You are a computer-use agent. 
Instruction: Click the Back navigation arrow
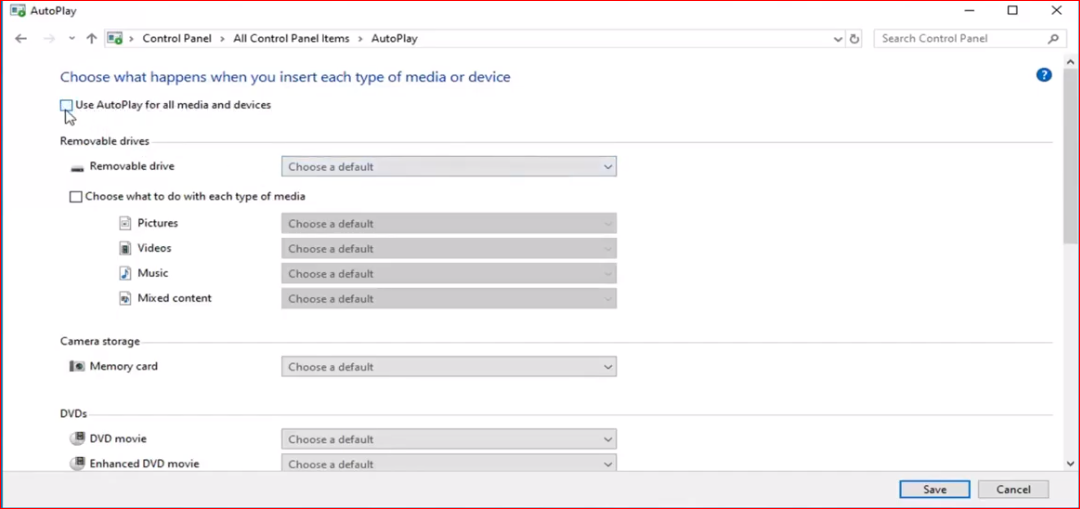point(21,39)
